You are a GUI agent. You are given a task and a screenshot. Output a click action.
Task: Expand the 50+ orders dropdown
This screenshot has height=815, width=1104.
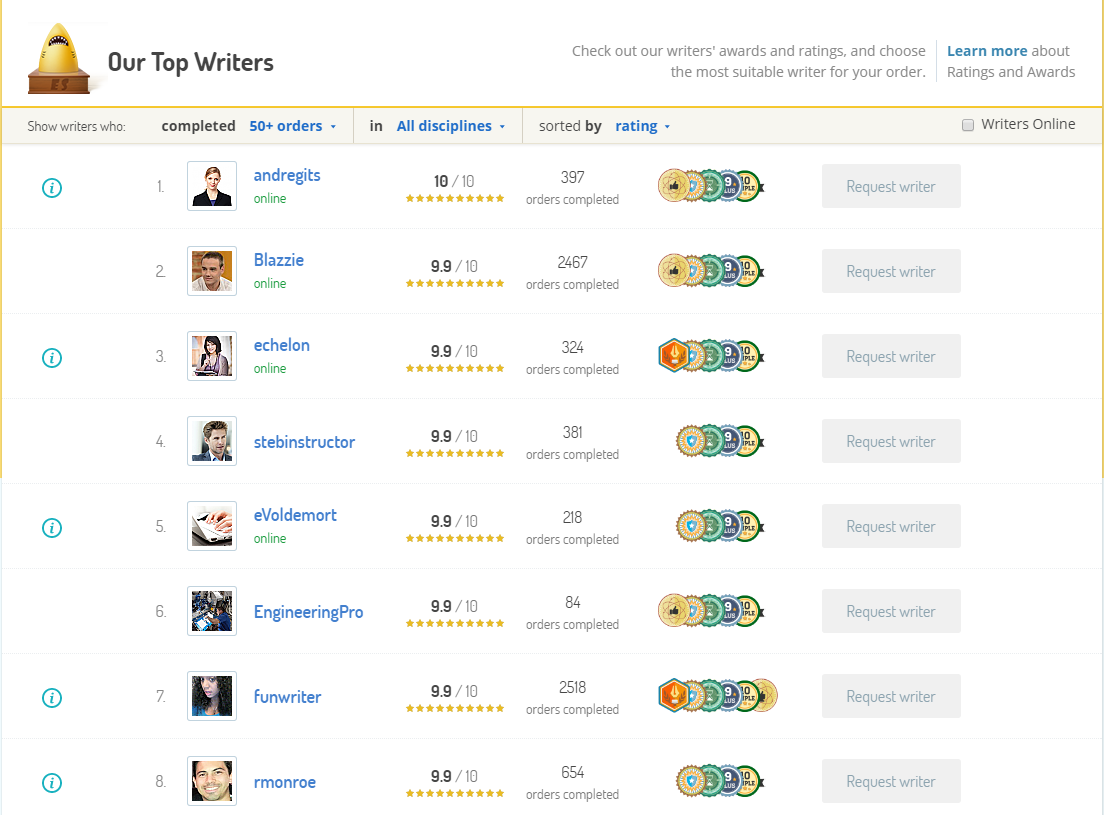[x=292, y=126]
